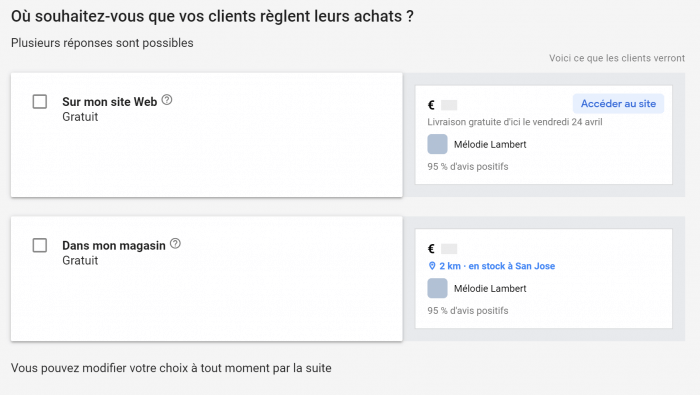Click 'Mélodie Lambert' name in website preview
Image resolution: width=700 pixels, height=395 pixels.
pyautogui.click(x=490, y=144)
